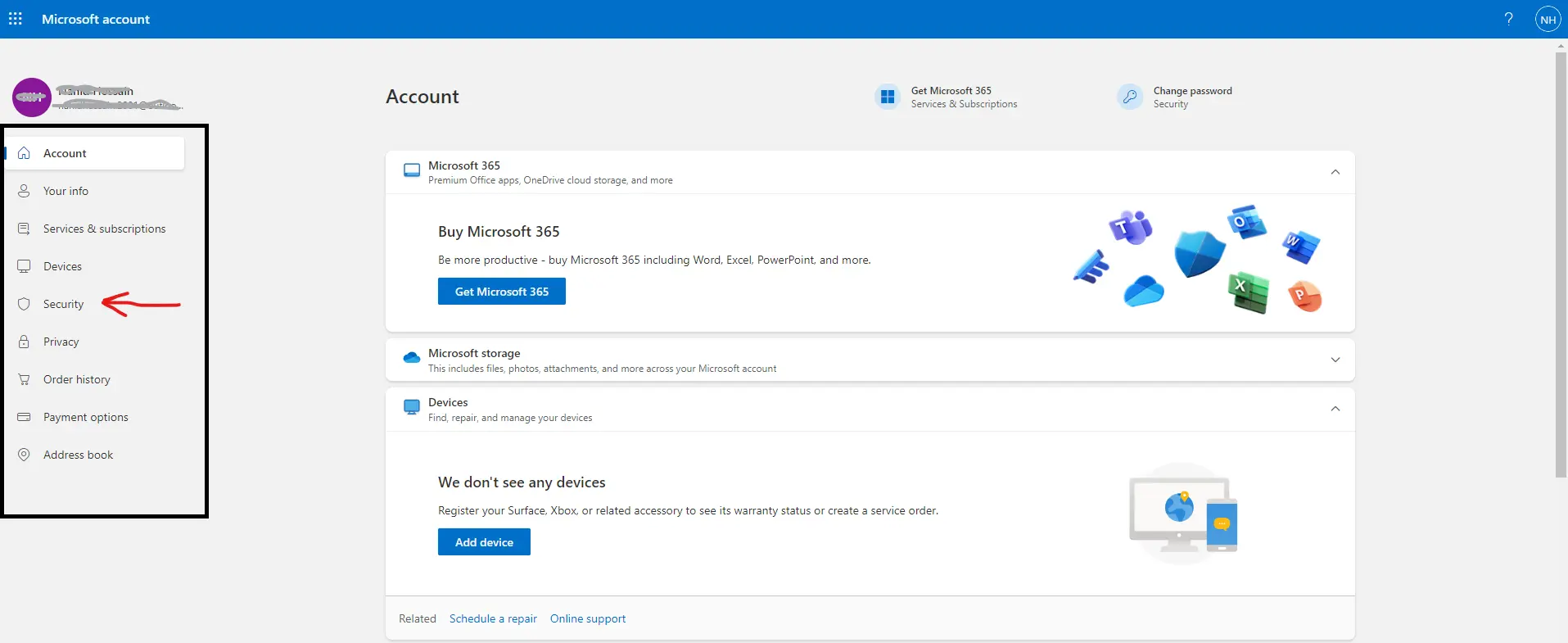
Task: Click the Order history cart icon
Action: tap(24, 379)
